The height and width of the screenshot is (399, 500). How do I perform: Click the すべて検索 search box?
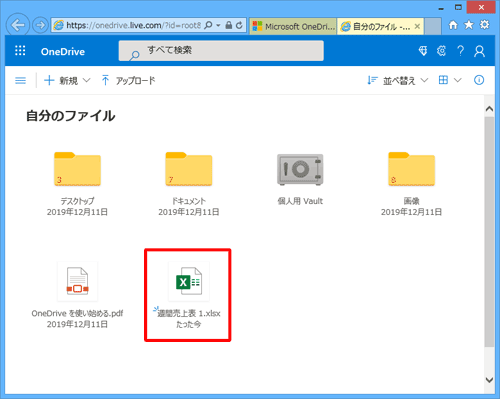[221, 51]
